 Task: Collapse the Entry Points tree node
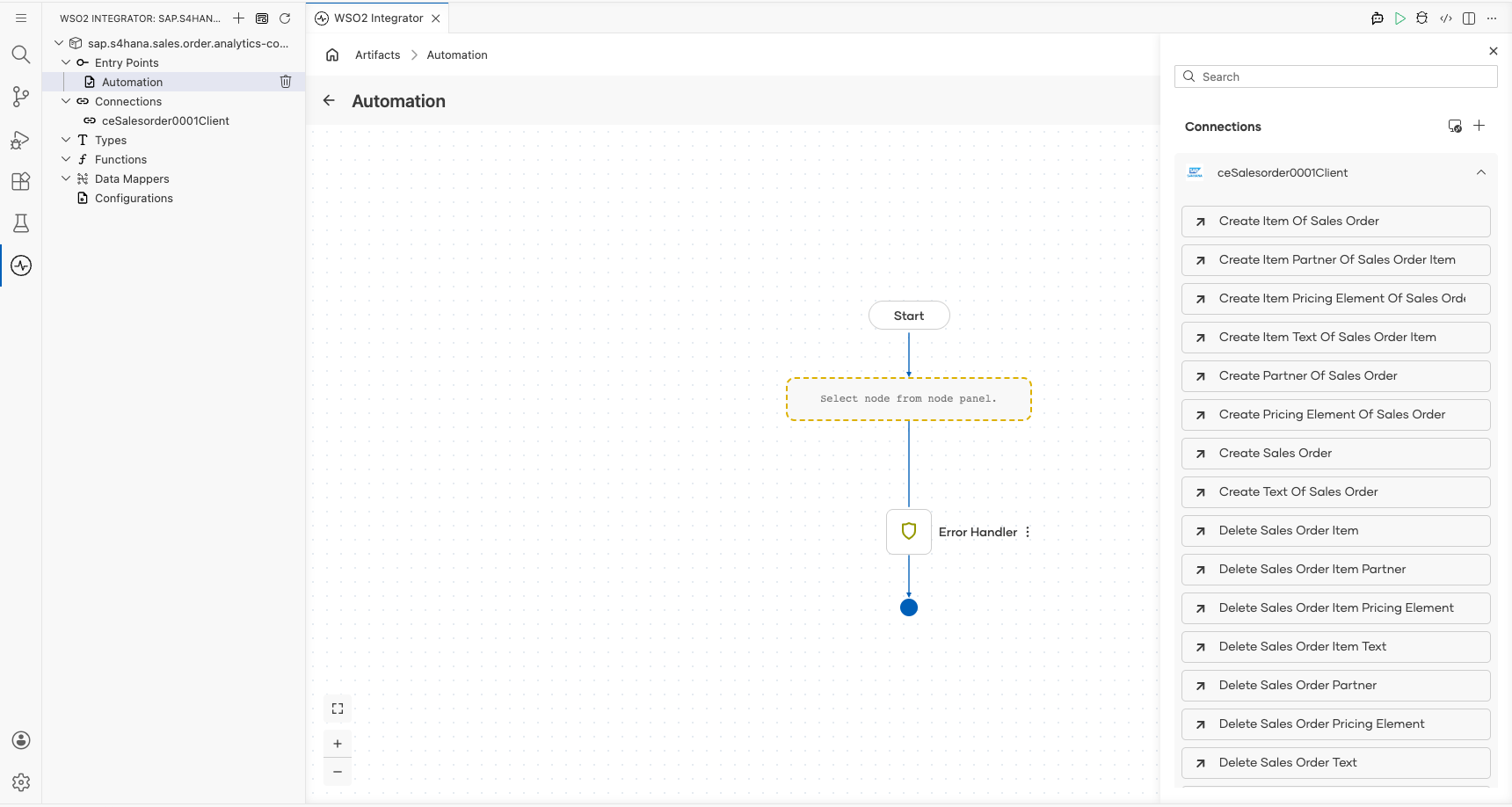pyautogui.click(x=66, y=62)
